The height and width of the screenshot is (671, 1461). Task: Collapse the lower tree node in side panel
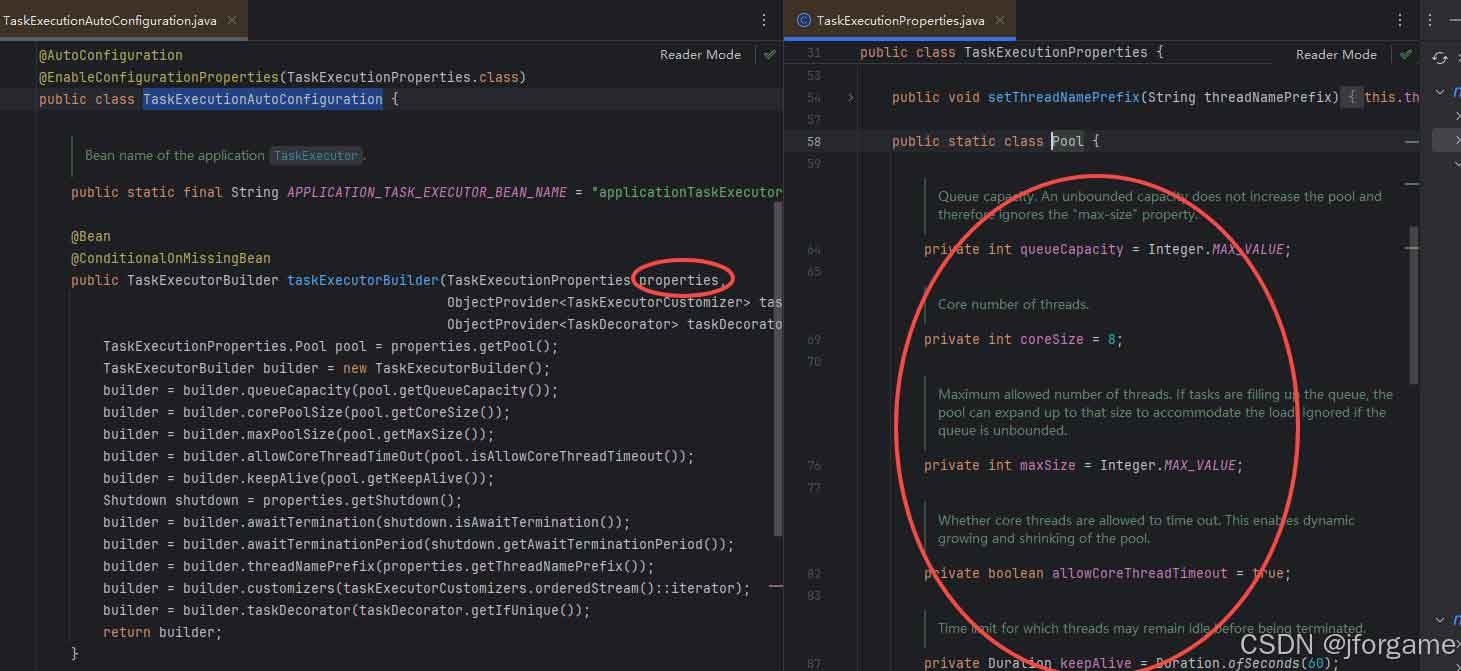pyautogui.click(x=1441, y=620)
